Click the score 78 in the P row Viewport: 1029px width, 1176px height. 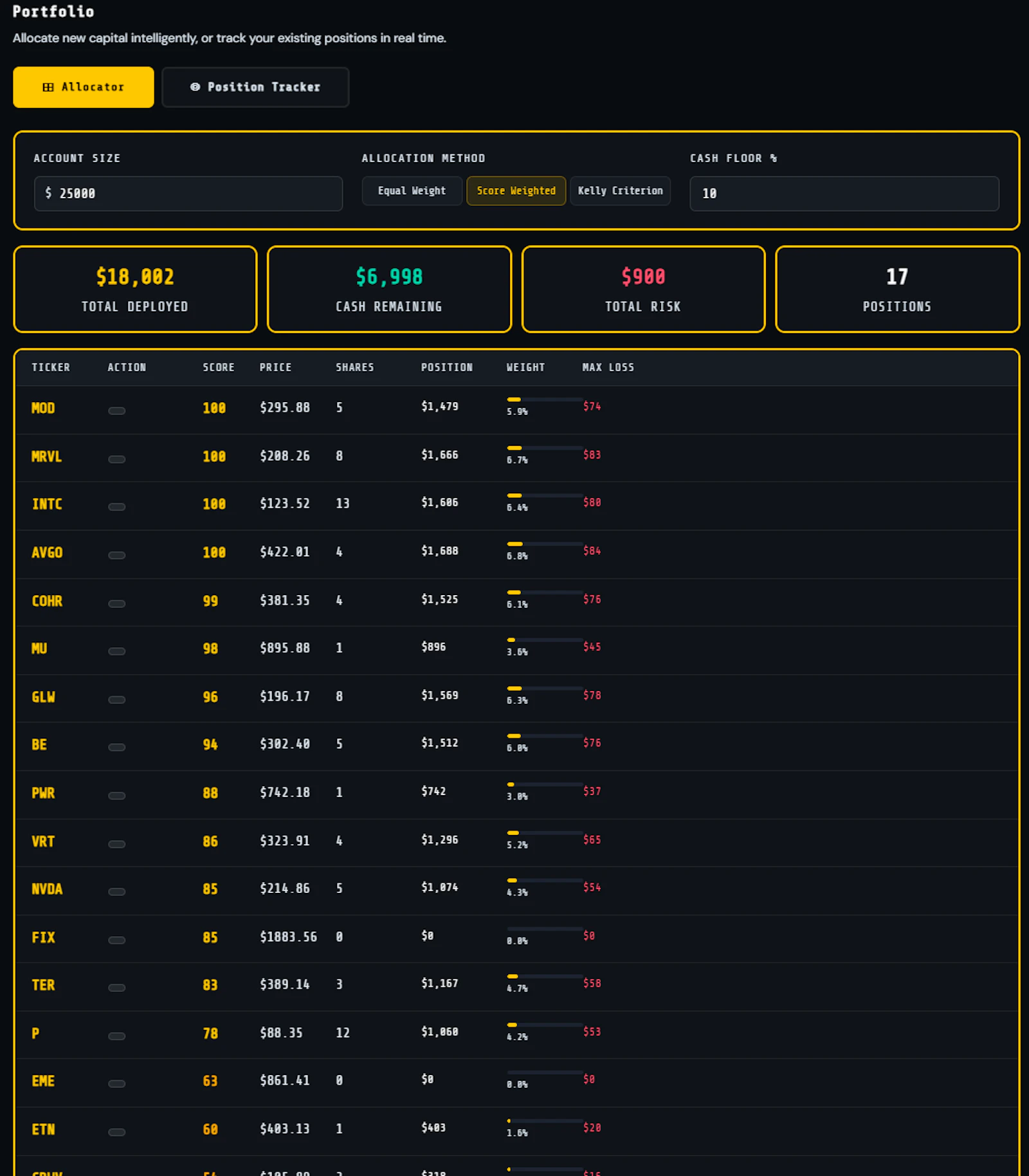(210, 1034)
